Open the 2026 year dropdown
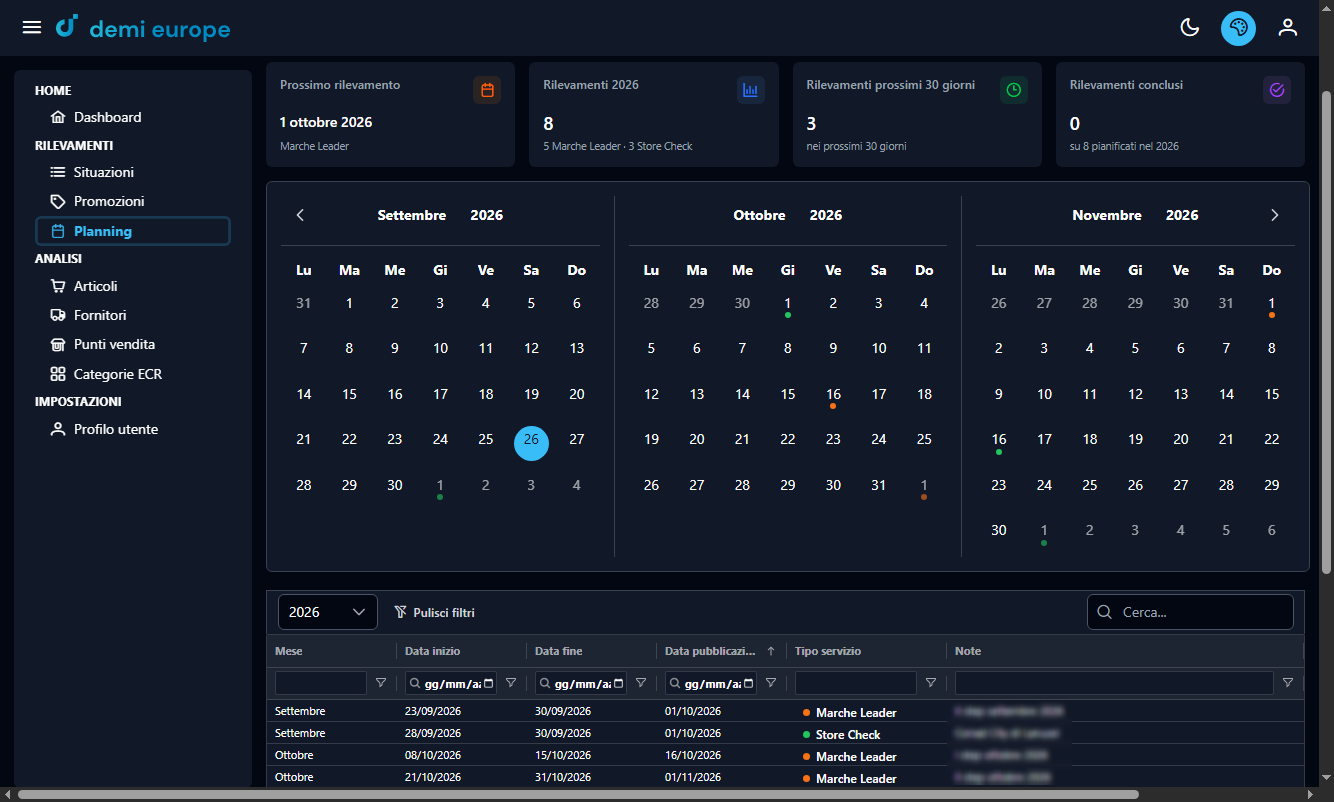 click(x=327, y=612)
